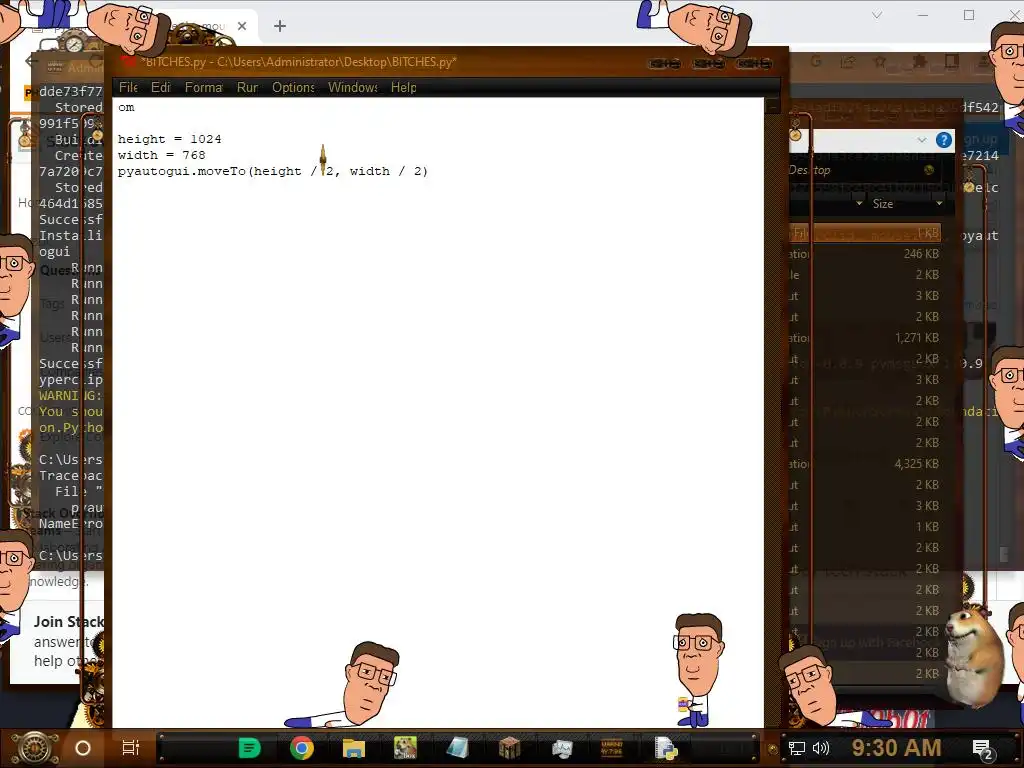The width and height of the screenshot is (1024, 768).
Task: Open the dog picture app taskbar icon
Action: 405,748
